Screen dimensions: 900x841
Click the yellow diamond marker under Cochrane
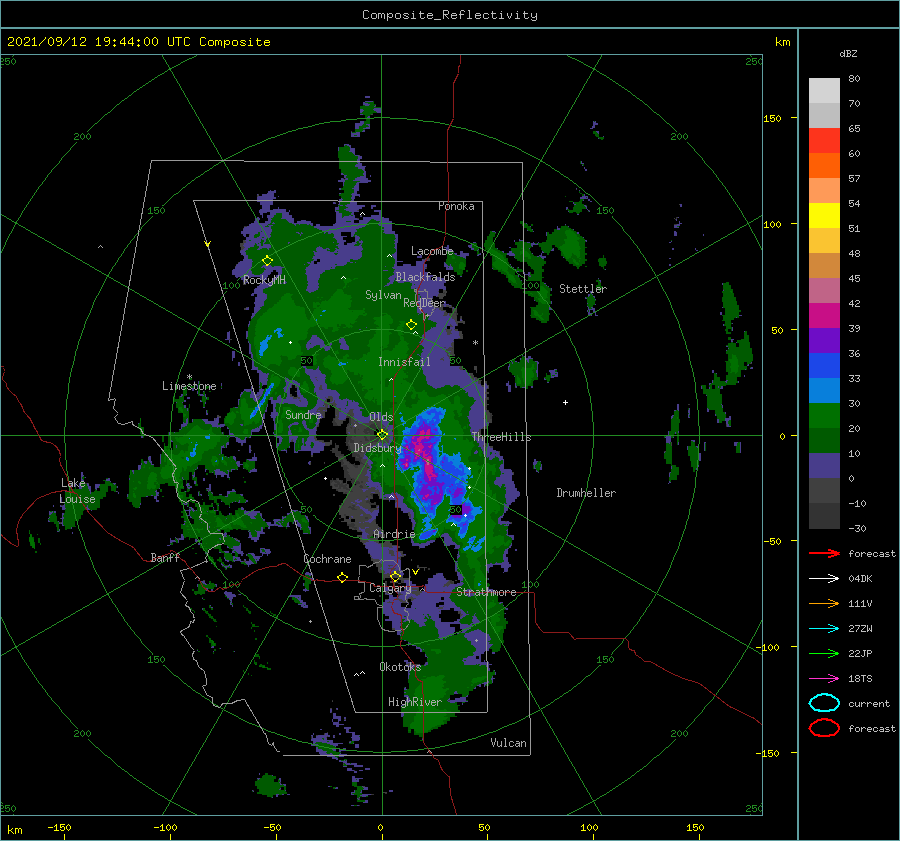tap(342, 577)
